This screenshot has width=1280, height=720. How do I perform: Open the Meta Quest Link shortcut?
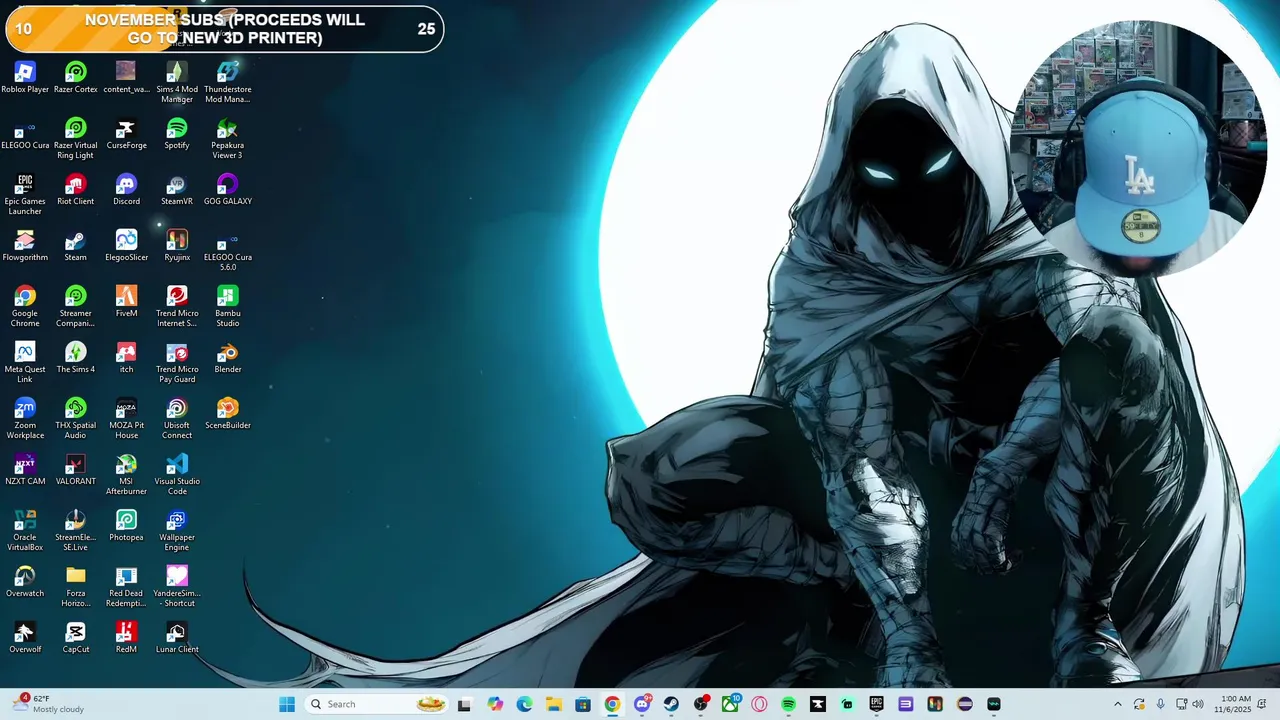[25, 362]
